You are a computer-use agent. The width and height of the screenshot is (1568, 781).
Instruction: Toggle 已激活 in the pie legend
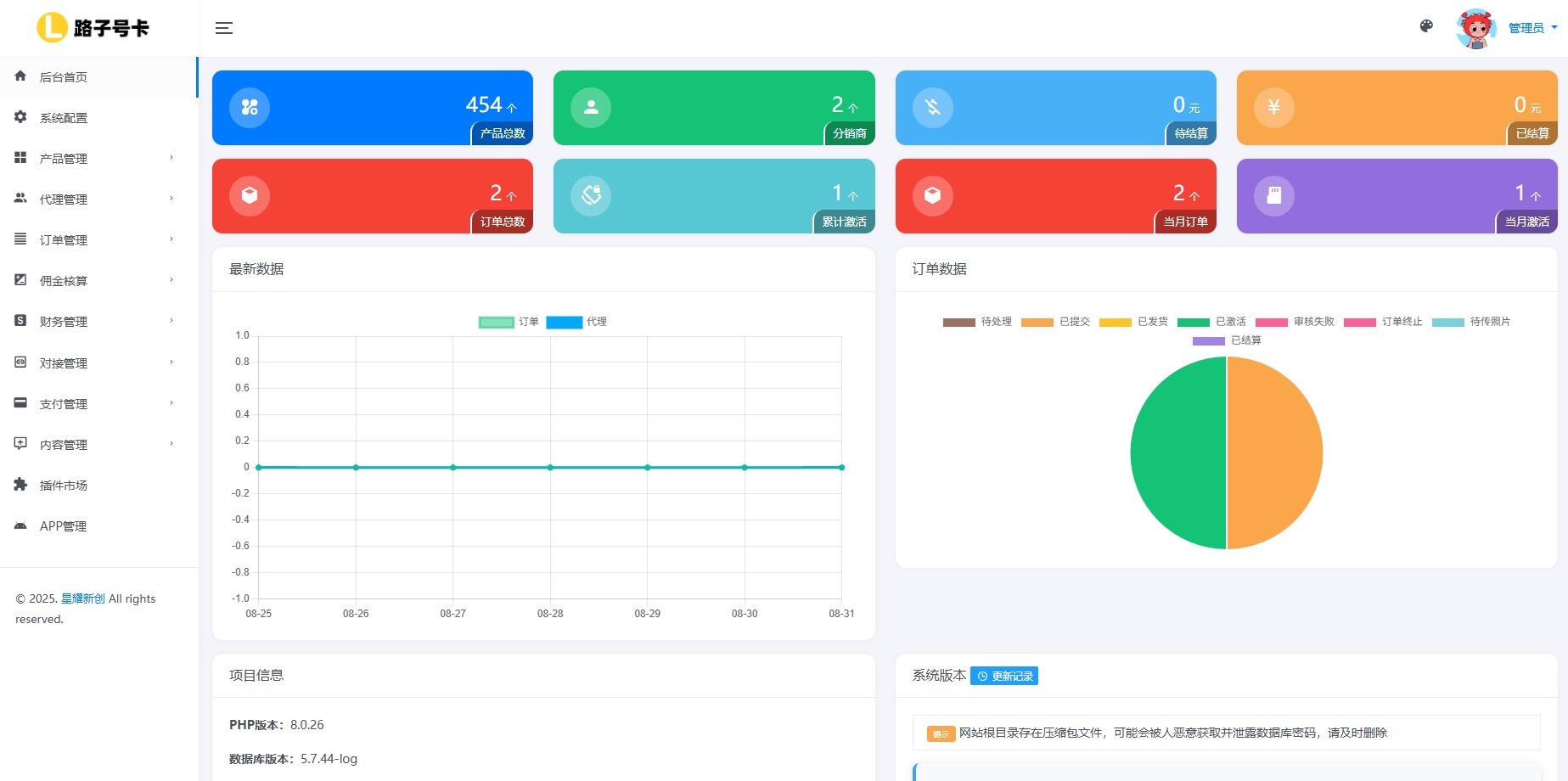pyautogui.click(x=1211, y=322)
